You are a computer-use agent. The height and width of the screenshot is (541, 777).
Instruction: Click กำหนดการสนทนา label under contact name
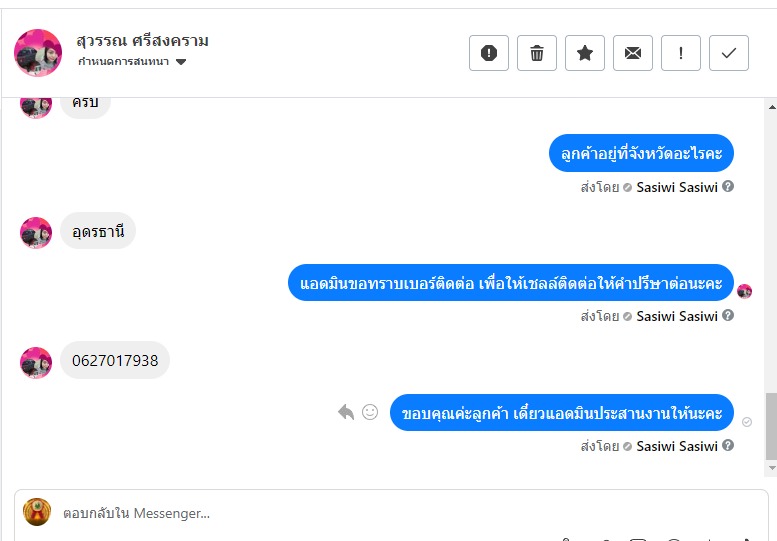(x=123, y=61)
